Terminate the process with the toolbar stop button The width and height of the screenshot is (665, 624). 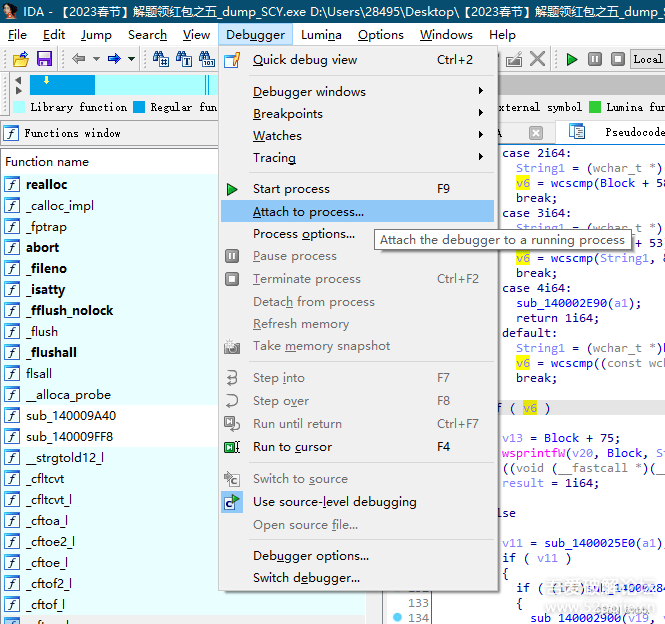tap(618, 59)
